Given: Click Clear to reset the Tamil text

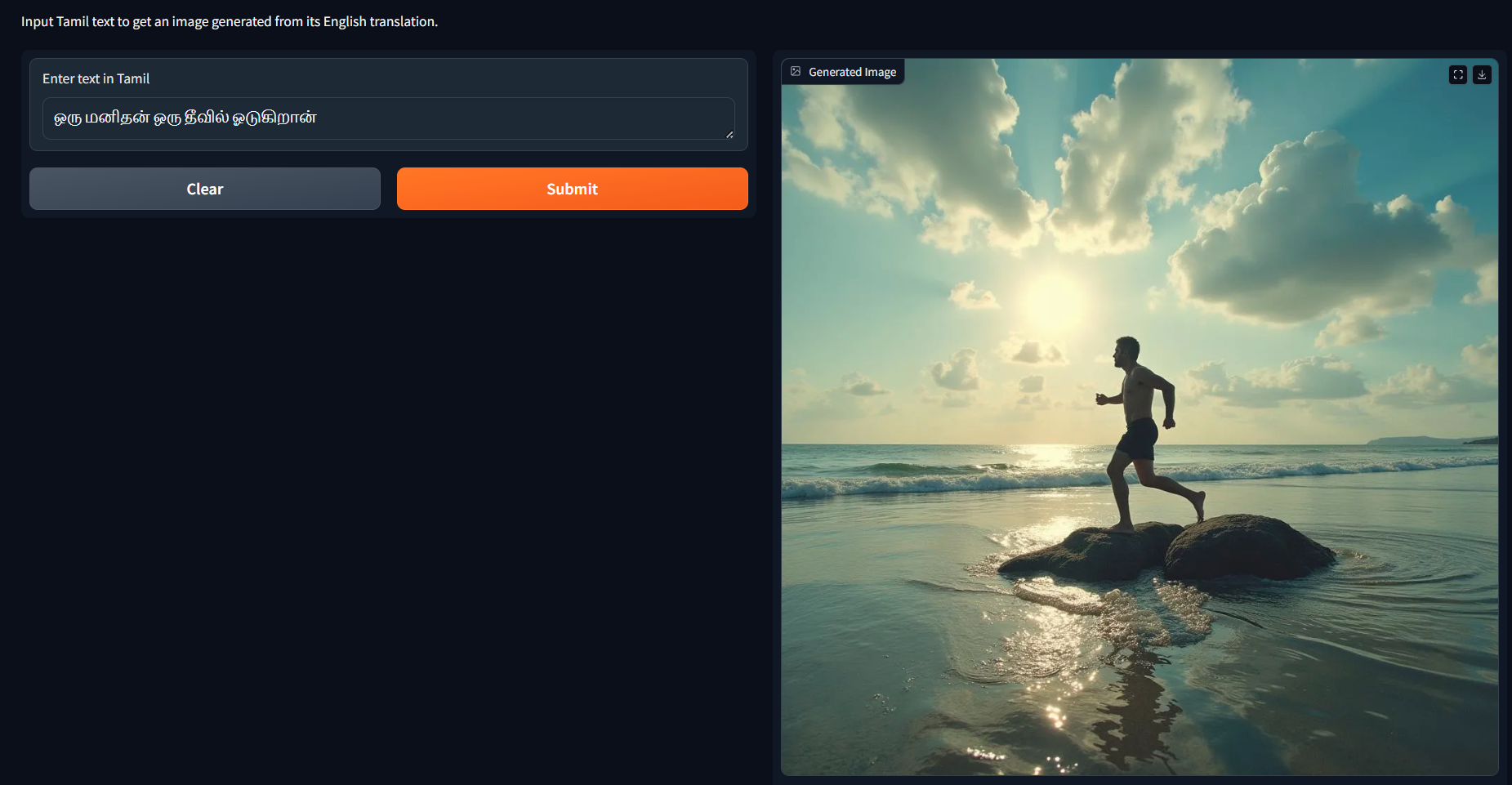Looking at the screenshot, I should pyautogui.click(x=204, y=189).
